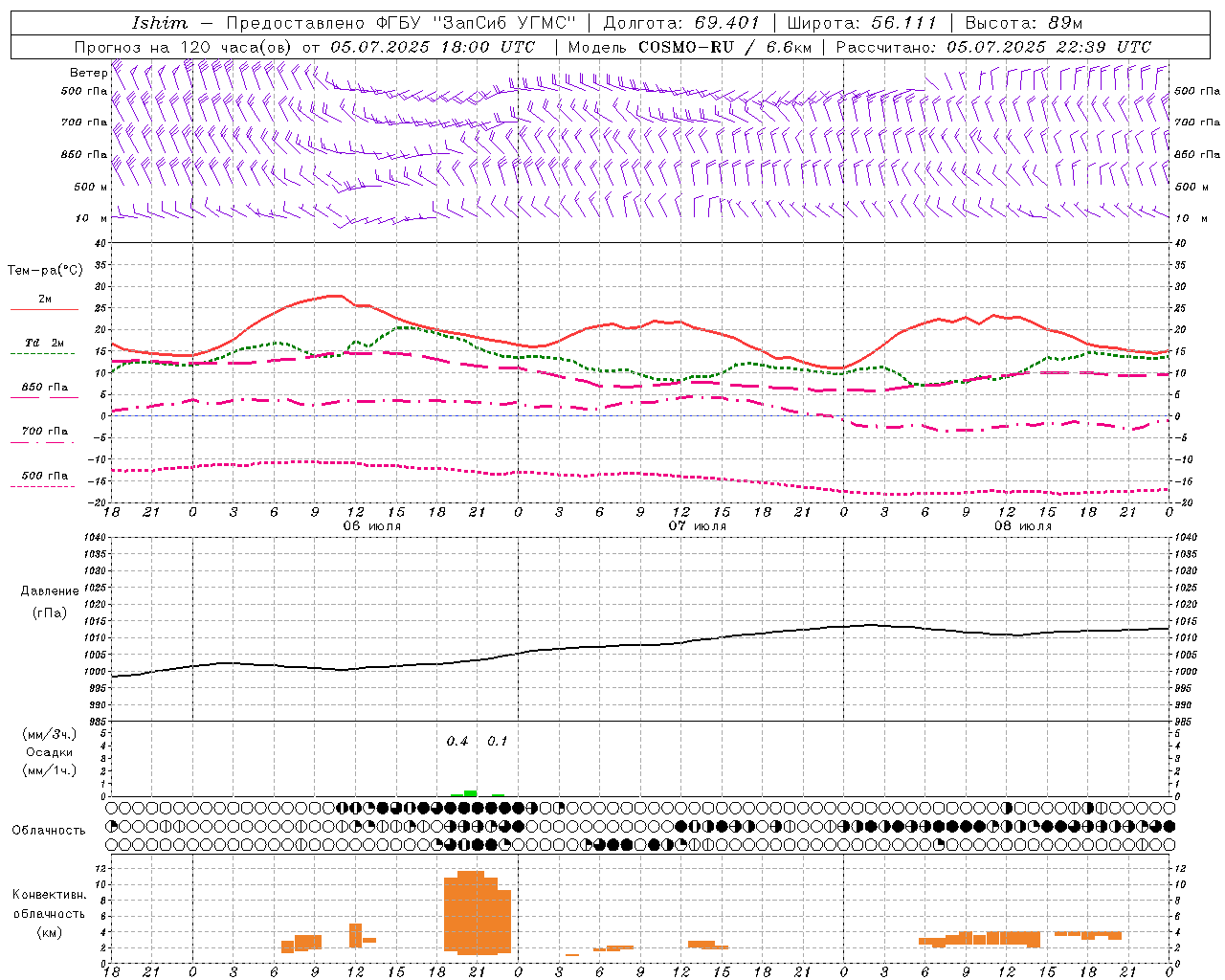Click the green precipitation bar below "0.4"
This screenshot has height=980, width=1225.
pos(470,793)
